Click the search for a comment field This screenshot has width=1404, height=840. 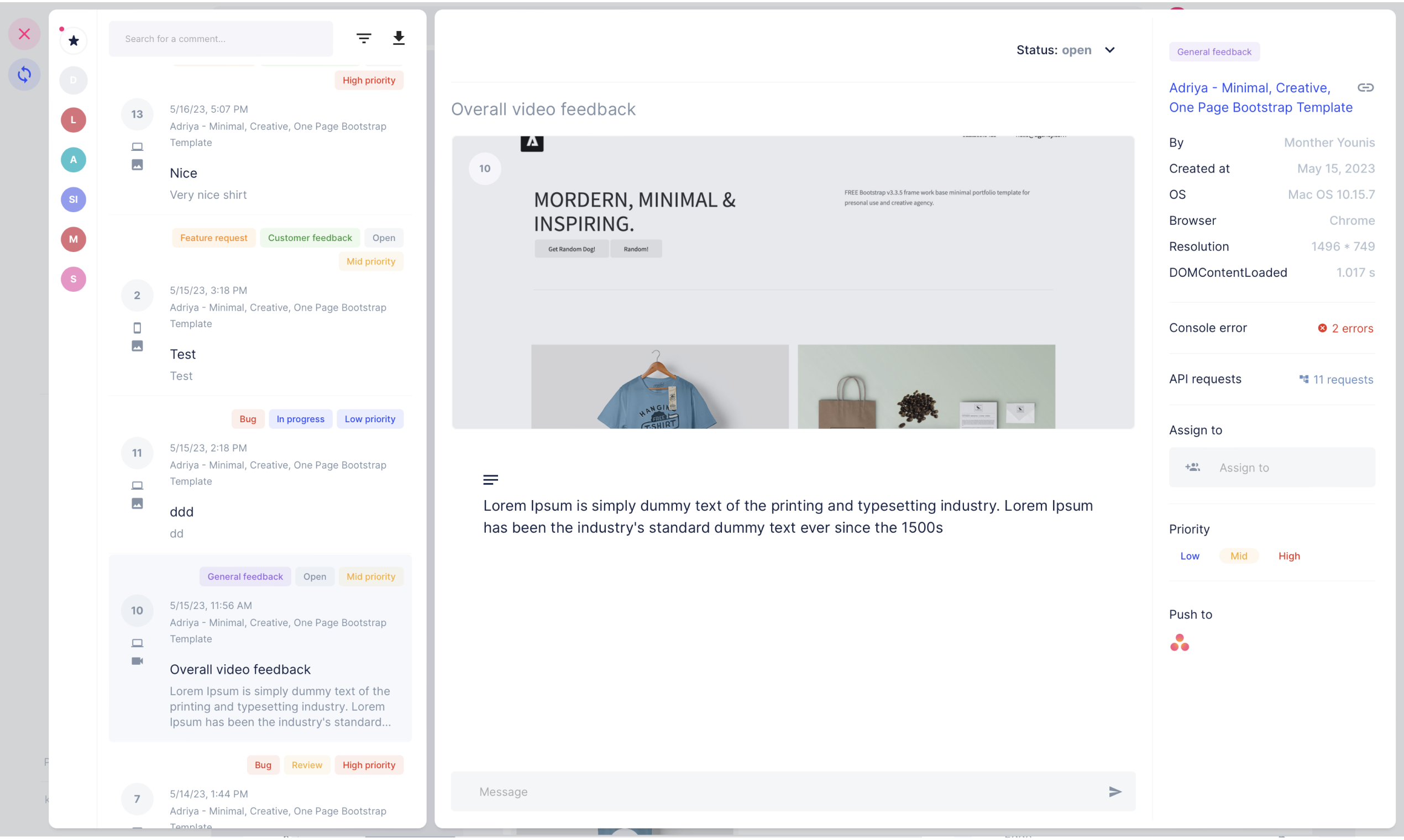pyautogui.click(x=221, y=39)
